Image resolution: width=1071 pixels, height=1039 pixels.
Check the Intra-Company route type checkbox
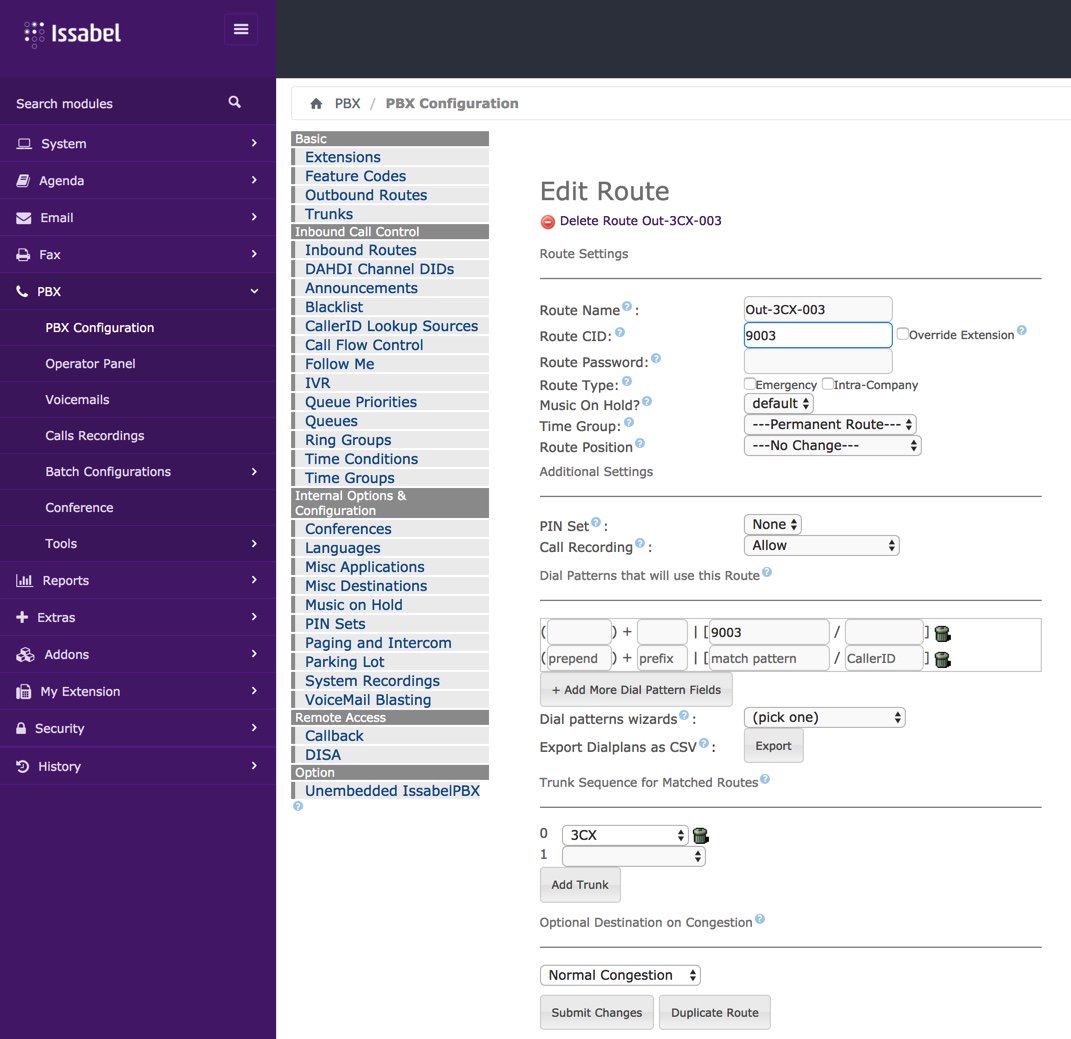pos(827,384)
